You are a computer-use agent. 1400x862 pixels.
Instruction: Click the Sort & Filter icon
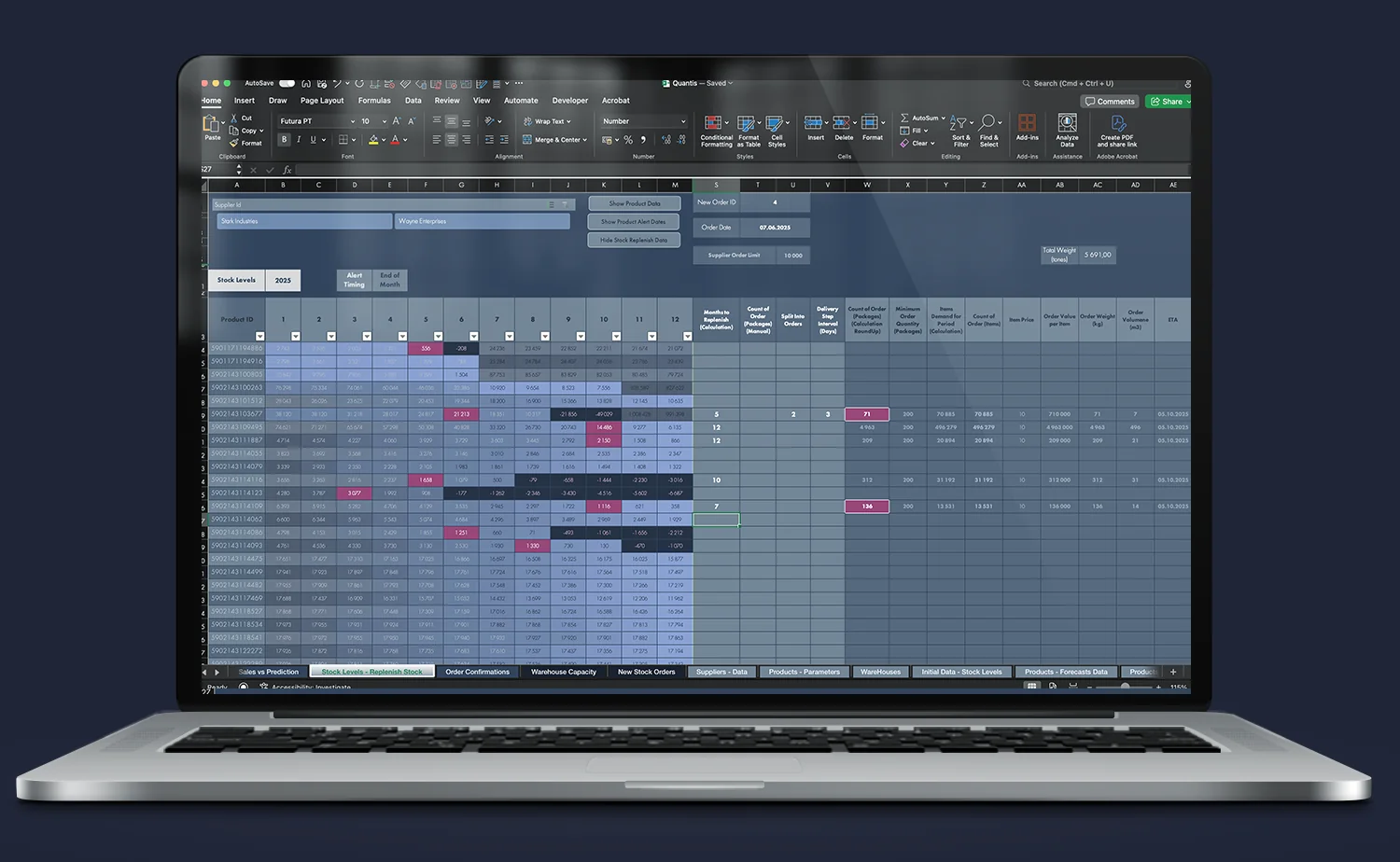coord(958,123)
